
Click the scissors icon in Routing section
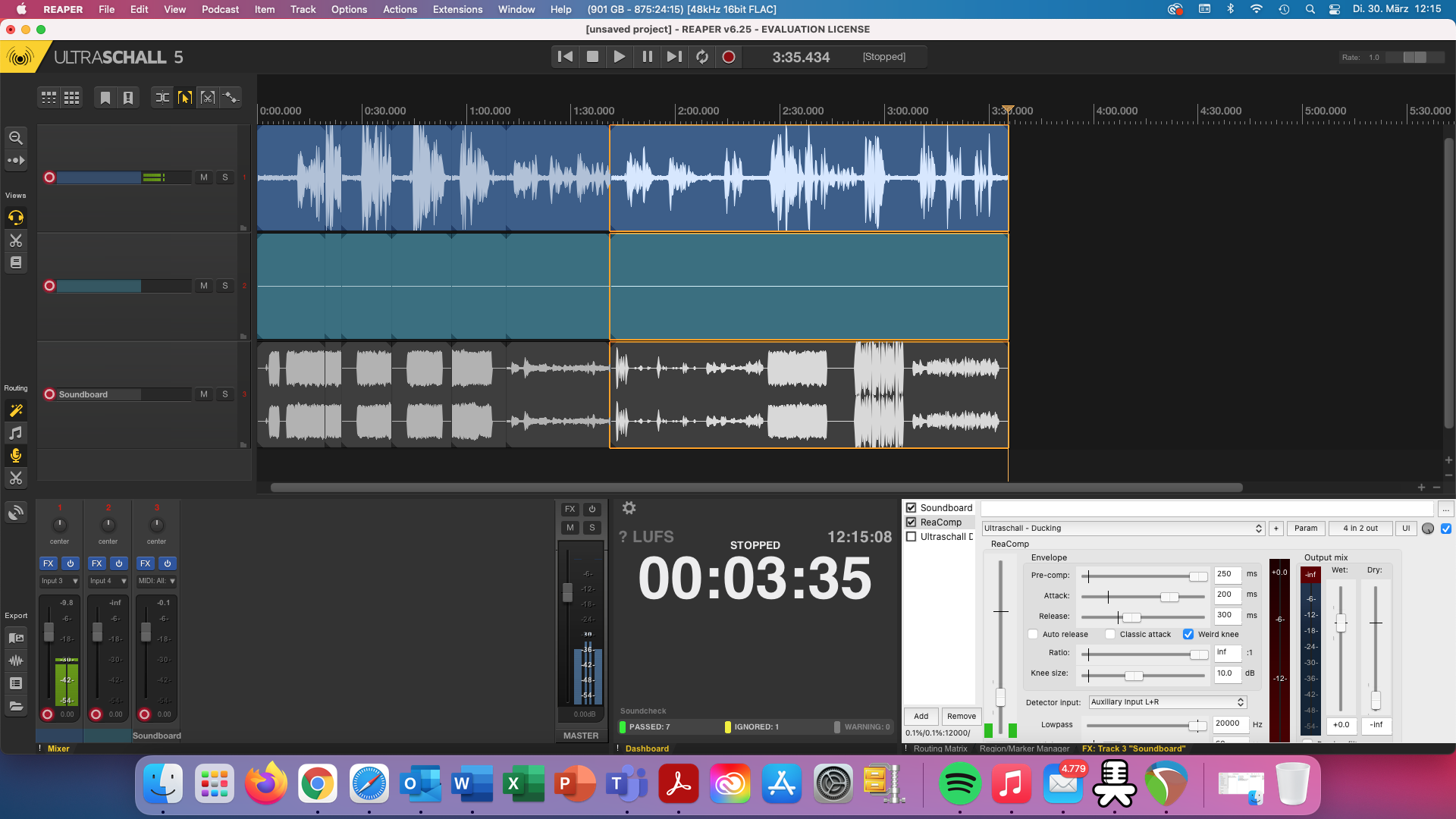[15, 478]
